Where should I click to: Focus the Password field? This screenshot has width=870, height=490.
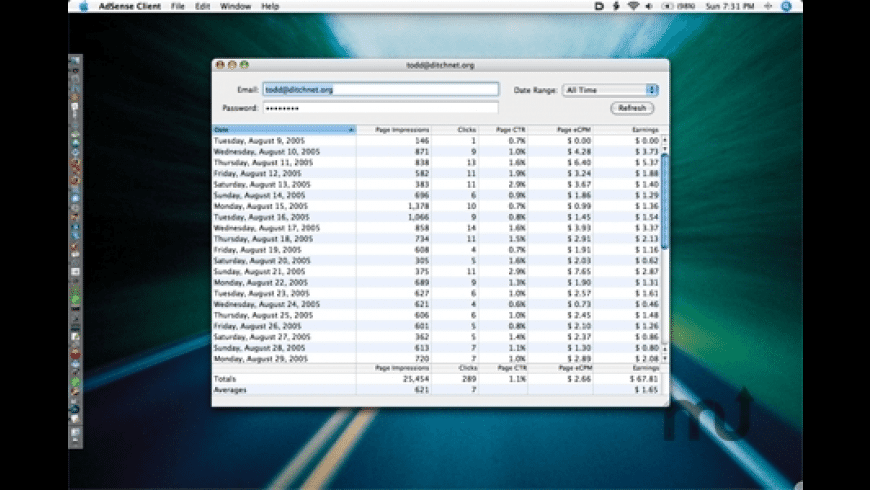(x=380, y=108)
